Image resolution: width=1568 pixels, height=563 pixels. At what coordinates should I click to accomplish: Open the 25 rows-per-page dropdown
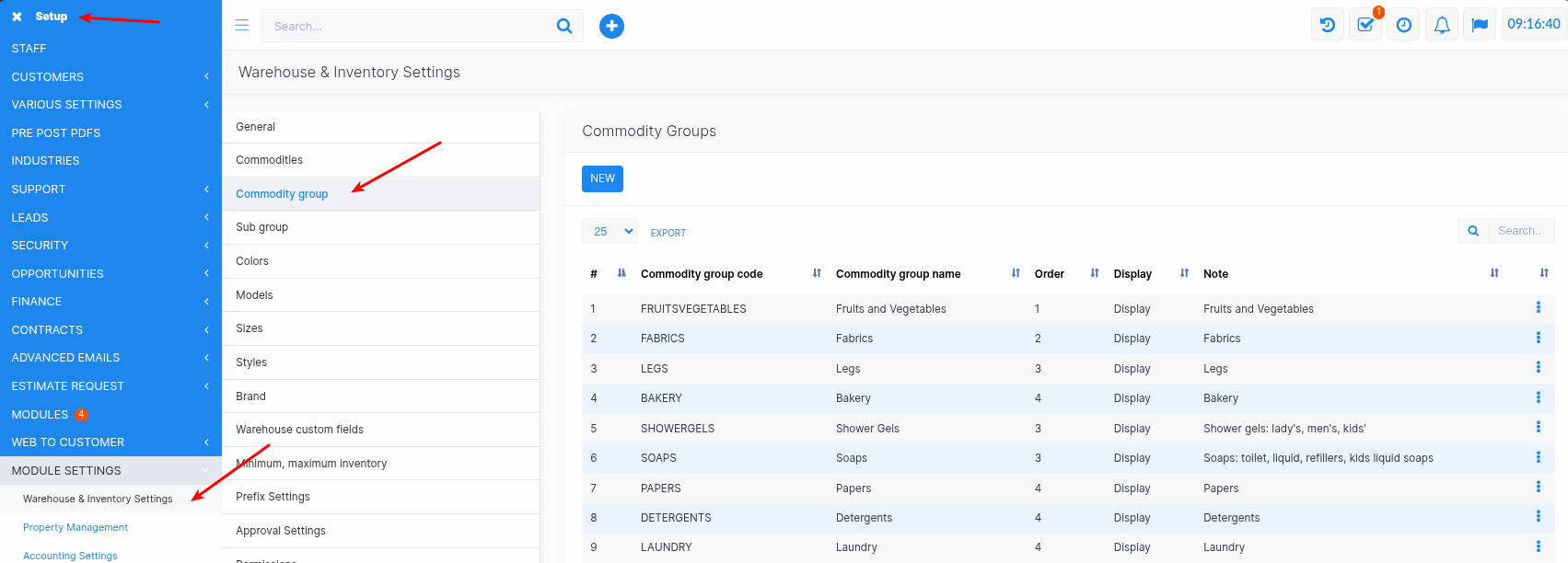click(610, 232)
